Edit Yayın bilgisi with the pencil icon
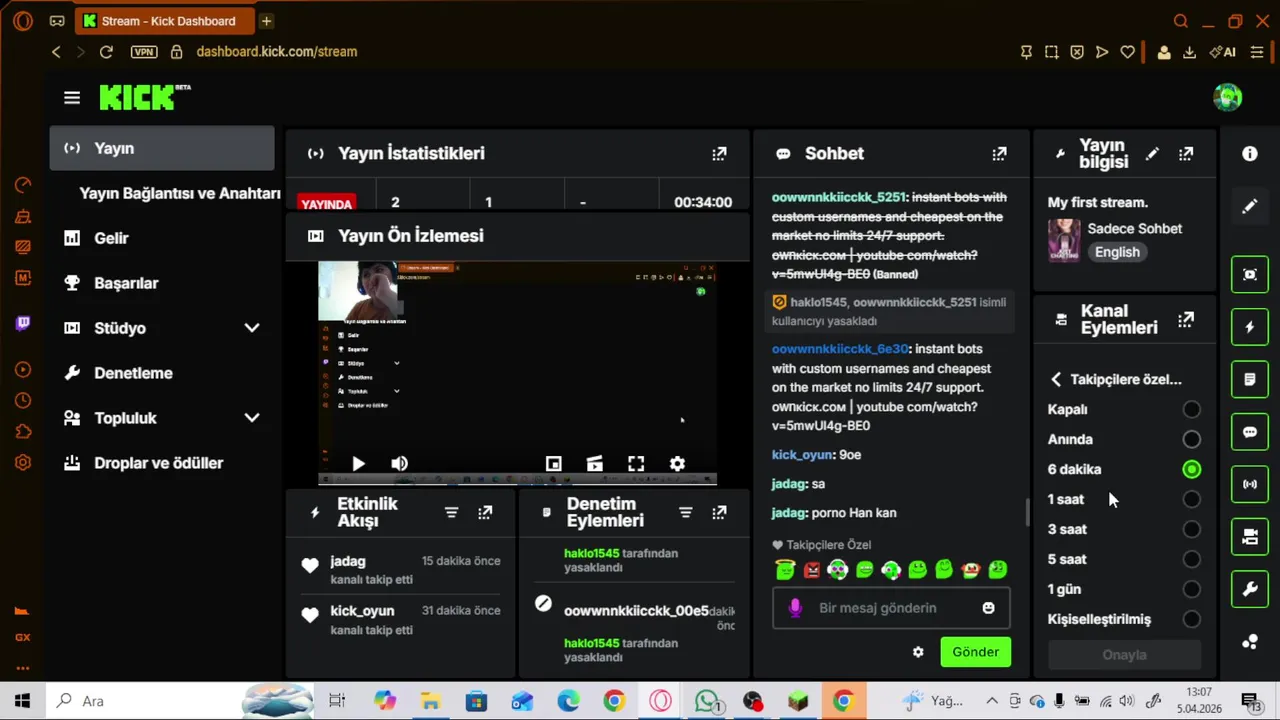The width and height of the screenshot is (1280, 720). click(1152, 153)
